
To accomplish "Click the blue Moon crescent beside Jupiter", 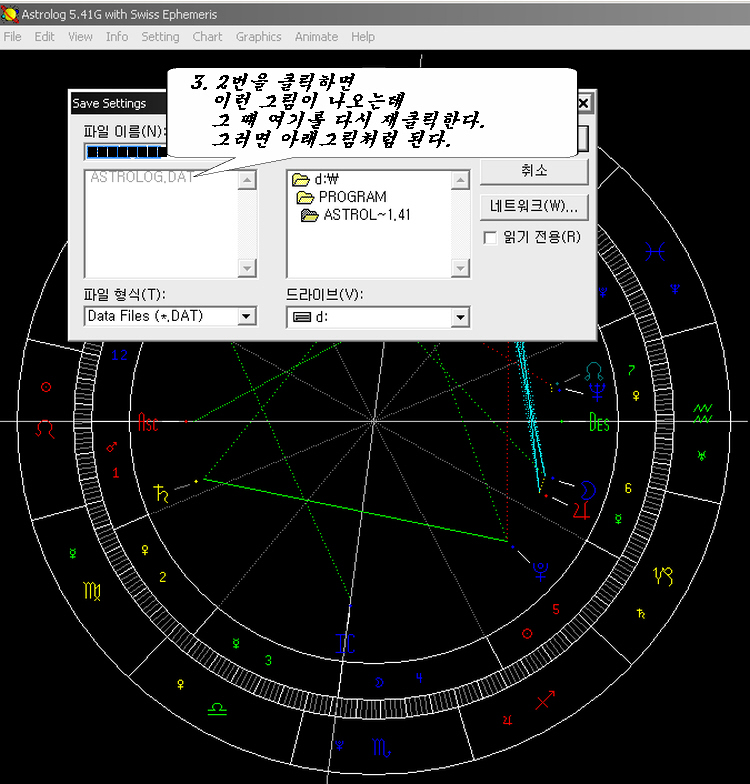I will tap(588, 490).
